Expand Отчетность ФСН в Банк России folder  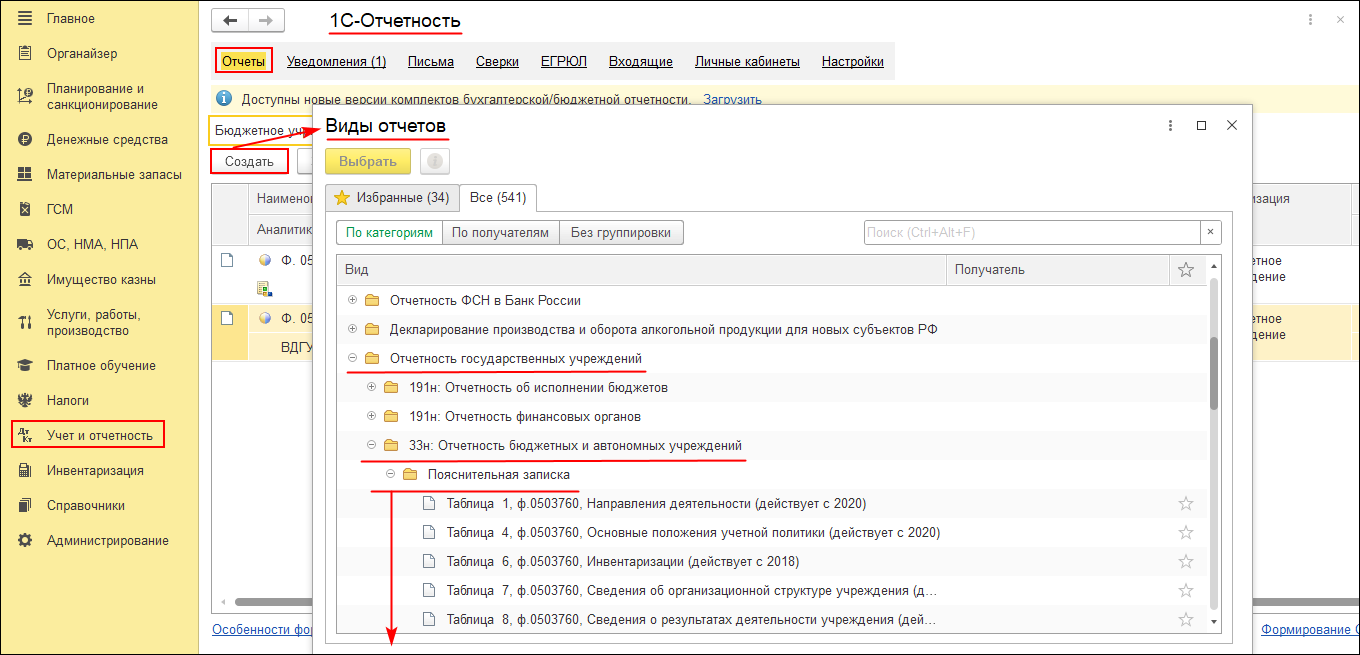[x=352, y=300]
